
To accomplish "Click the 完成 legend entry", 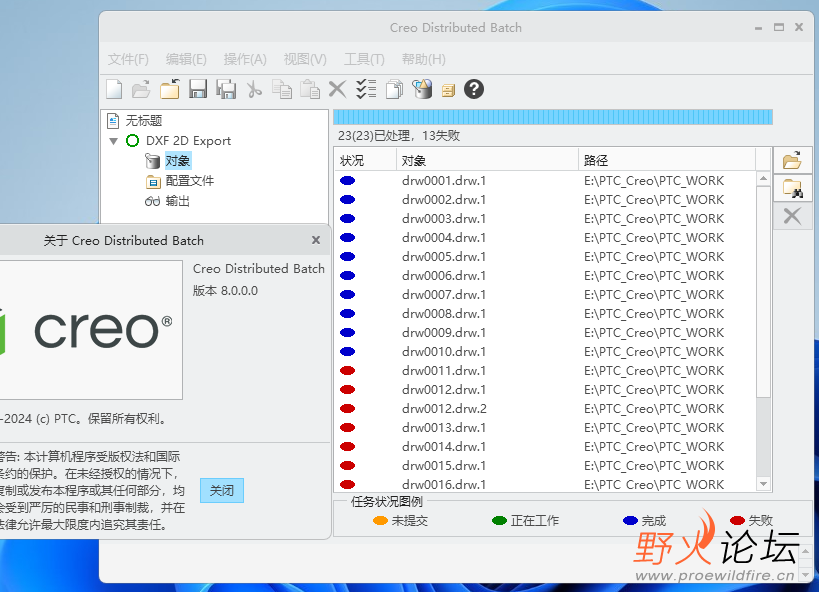I will [x=645, y=520].
